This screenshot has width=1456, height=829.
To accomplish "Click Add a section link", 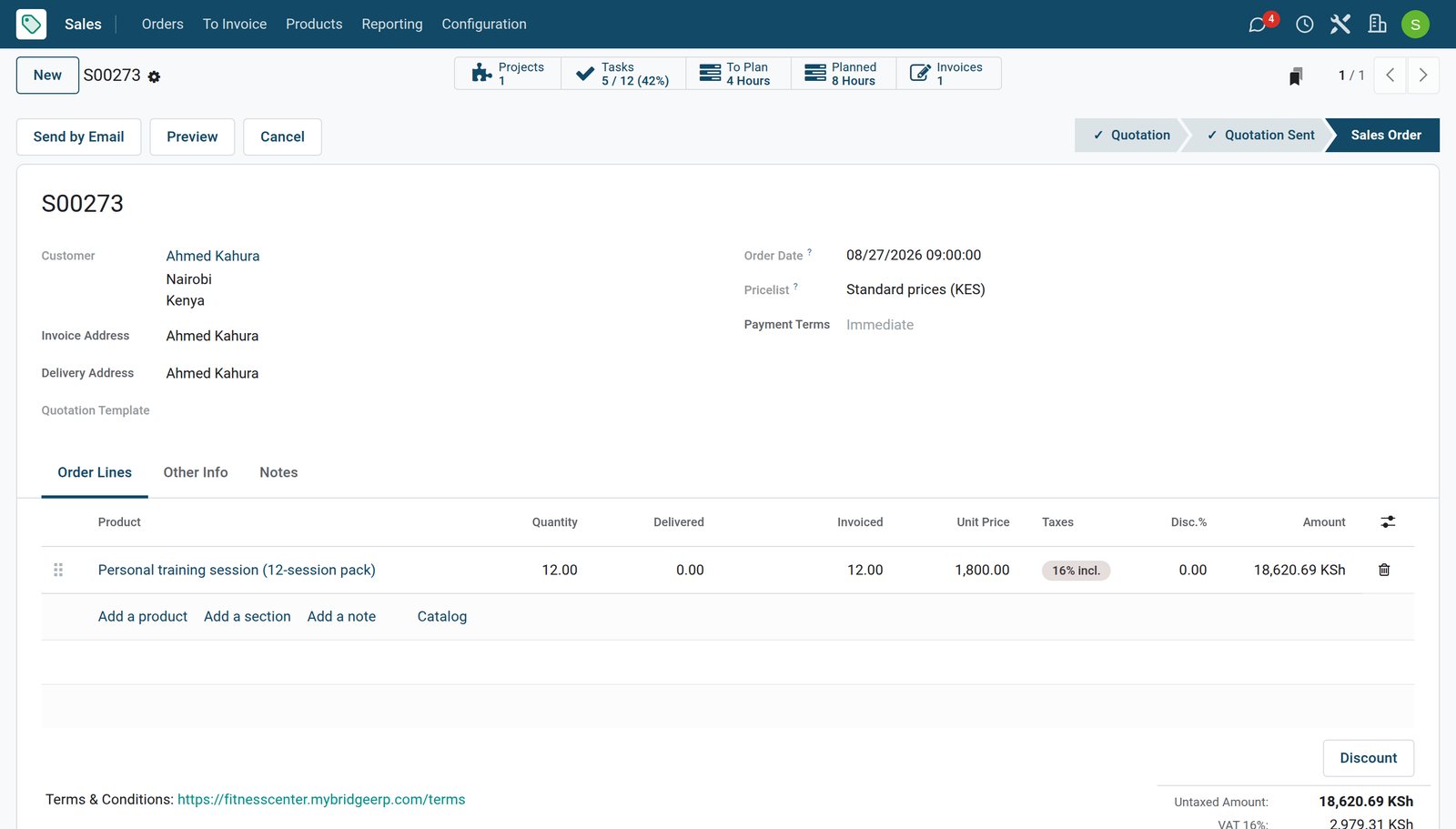I will pos(248,616).
